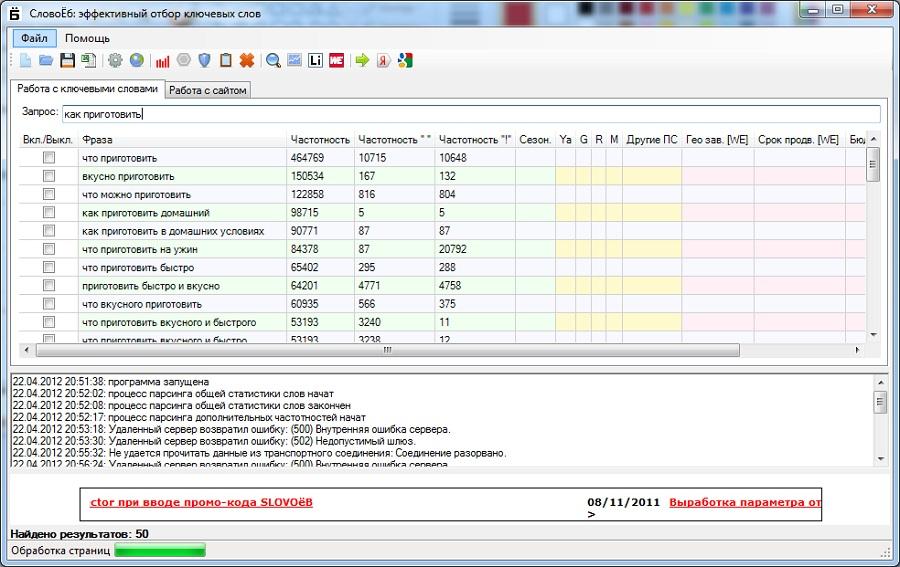This screenshot has height=567, width=900.
Task: Open settings via the gear icon
Action: coord(115,60)
